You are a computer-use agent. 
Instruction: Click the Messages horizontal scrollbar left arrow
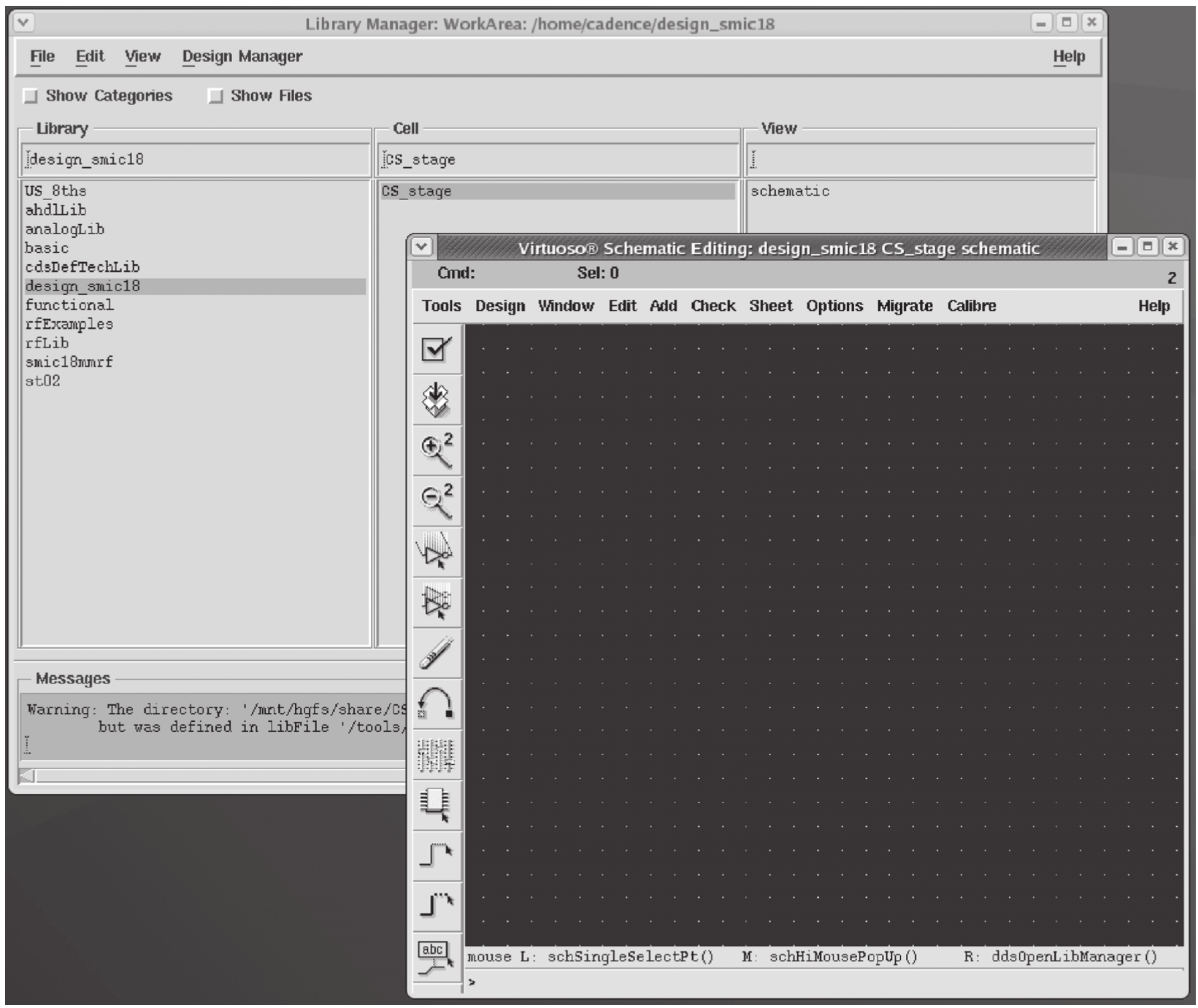27,775
